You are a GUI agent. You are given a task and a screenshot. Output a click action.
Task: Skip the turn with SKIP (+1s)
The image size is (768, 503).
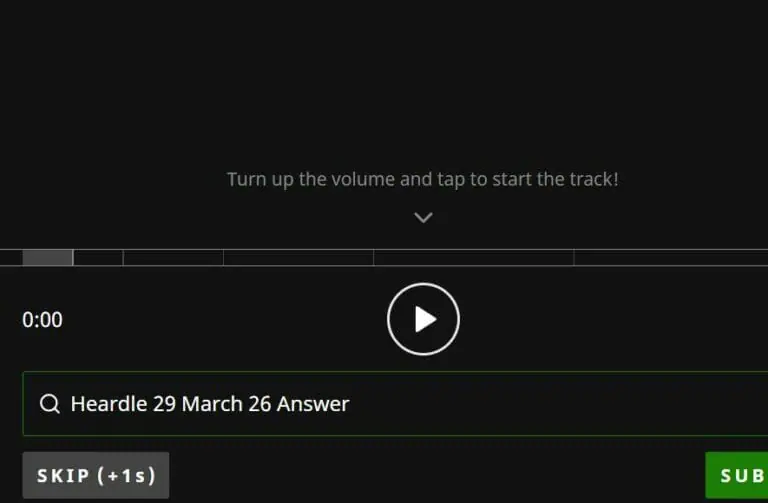pos(96,475)
